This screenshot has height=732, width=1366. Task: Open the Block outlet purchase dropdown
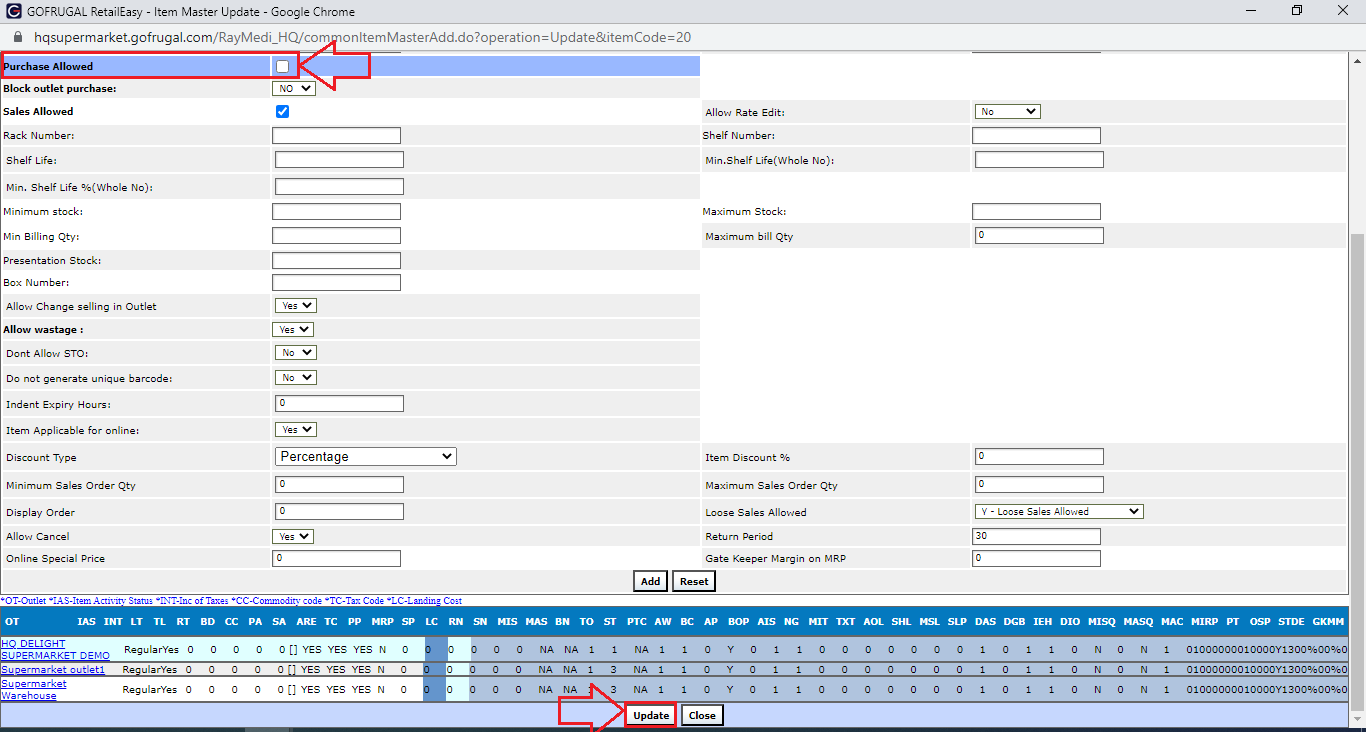click(x=293, y=88)
